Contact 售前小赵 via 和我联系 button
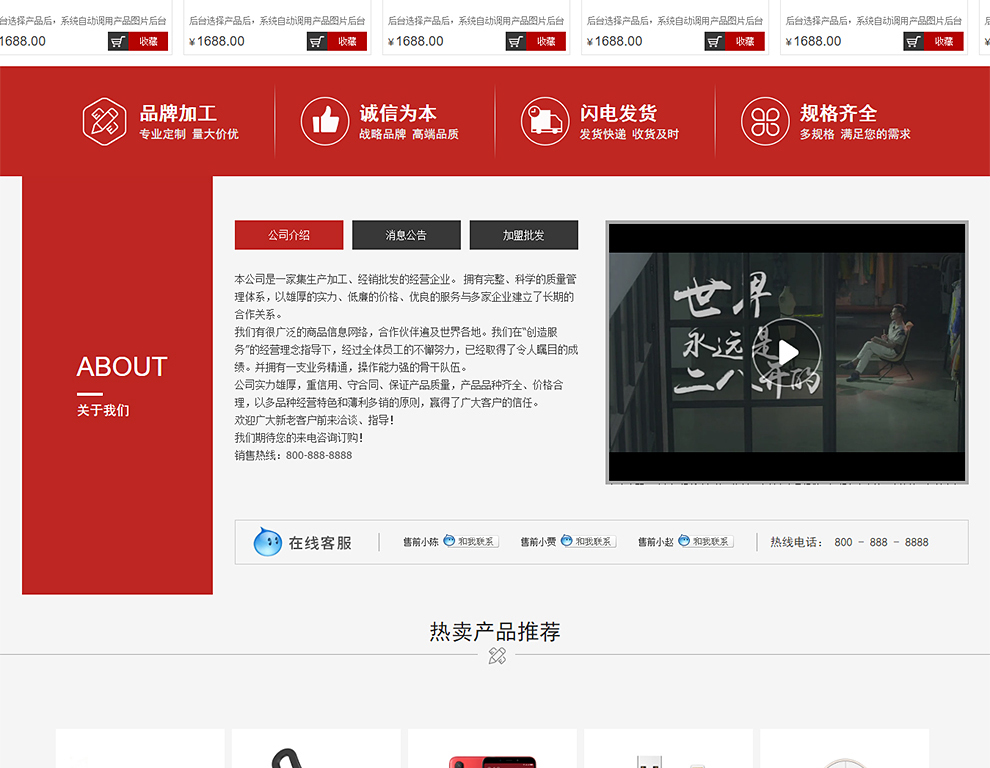This screenshot has width=990, height=768. 706,541
